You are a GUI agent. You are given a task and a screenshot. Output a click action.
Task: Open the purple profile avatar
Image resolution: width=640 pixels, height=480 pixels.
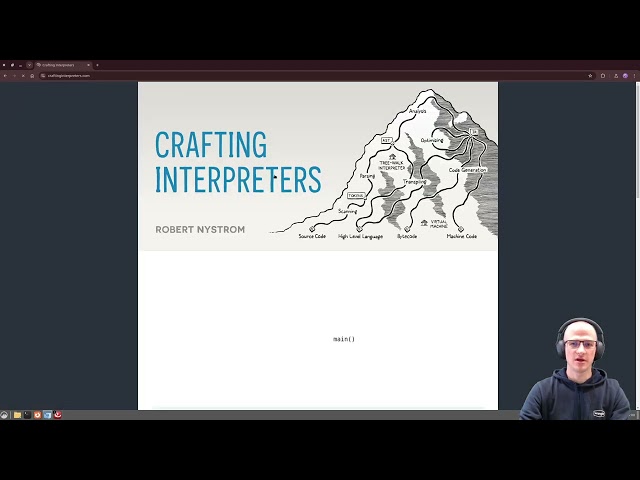click(x=625, y=76)
